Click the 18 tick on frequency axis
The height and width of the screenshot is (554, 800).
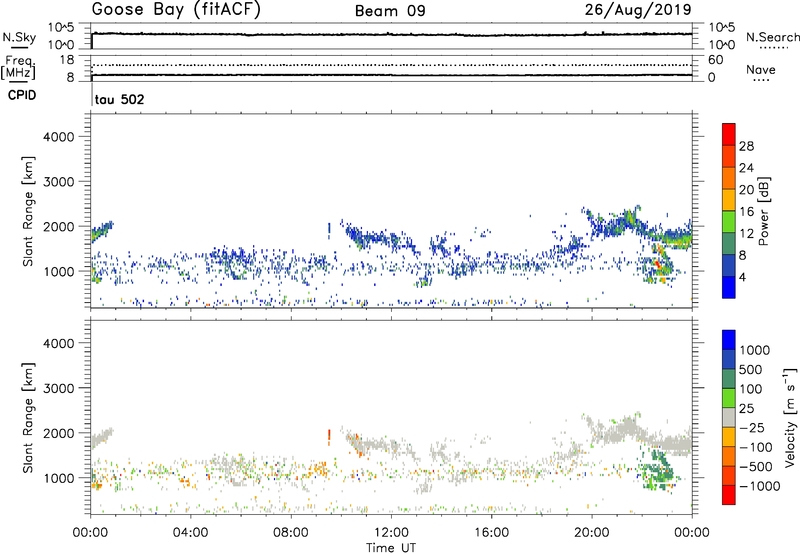click(x=67, y=60)
